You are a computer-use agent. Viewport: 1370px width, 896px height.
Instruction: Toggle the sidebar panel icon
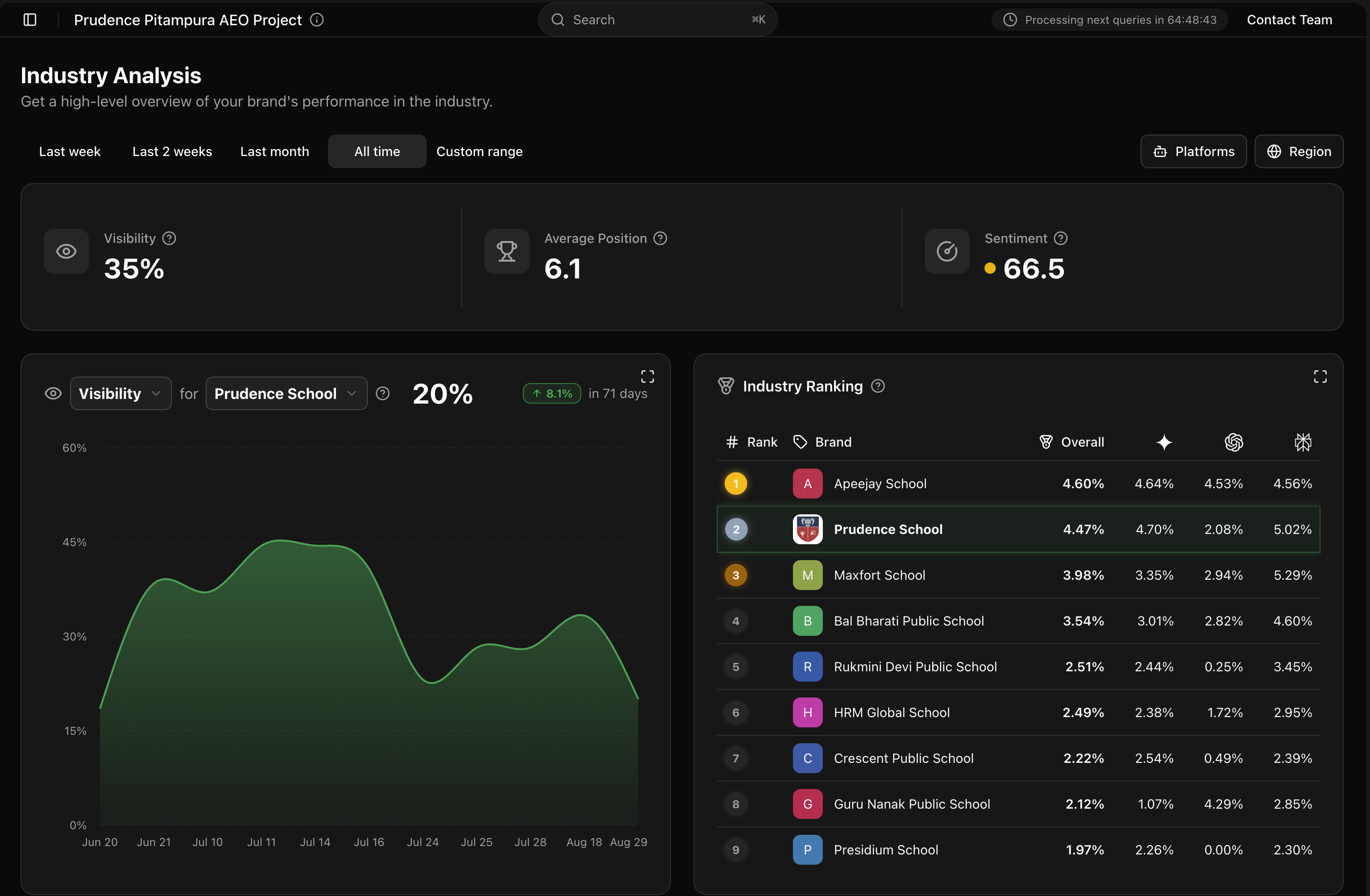tap(30, 20)
